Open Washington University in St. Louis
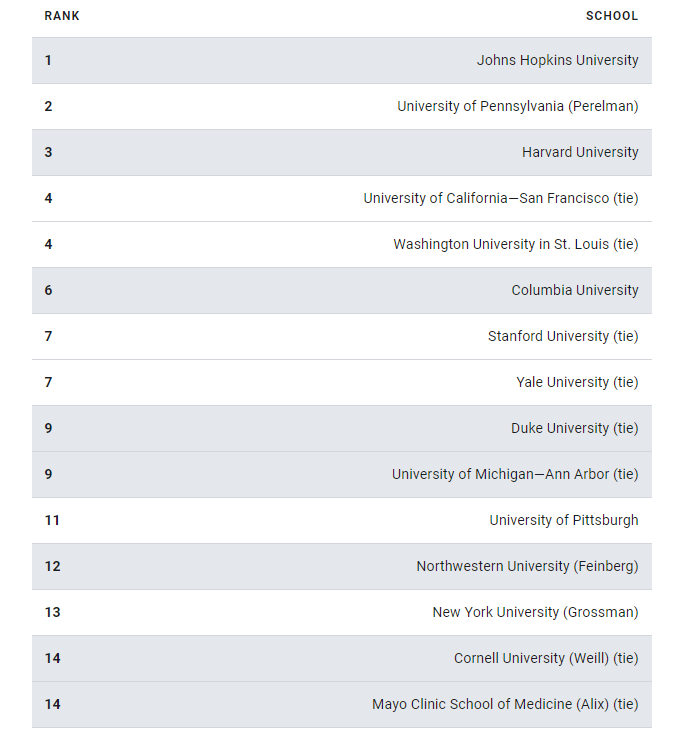The width and height of the screenshot is (682, 742). point(515,244)
